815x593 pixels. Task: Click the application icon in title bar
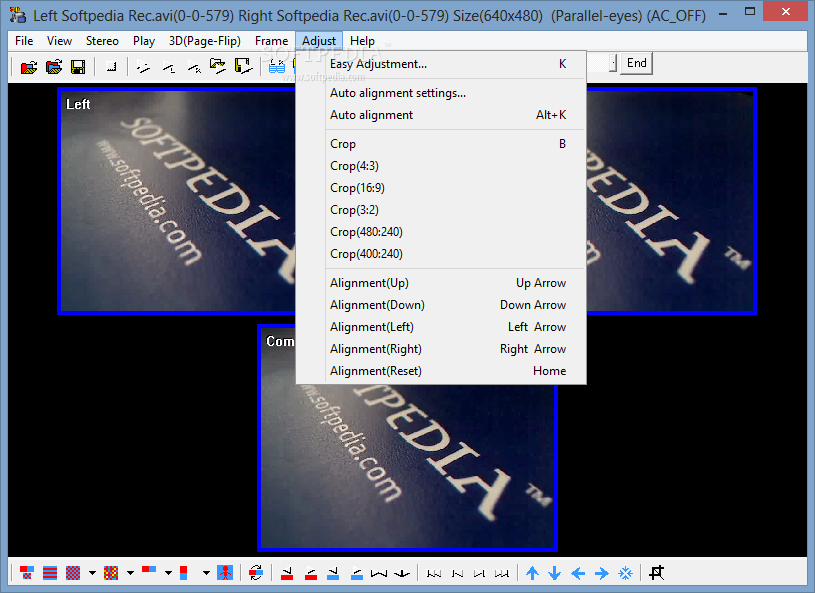click(x=18, y=15)
